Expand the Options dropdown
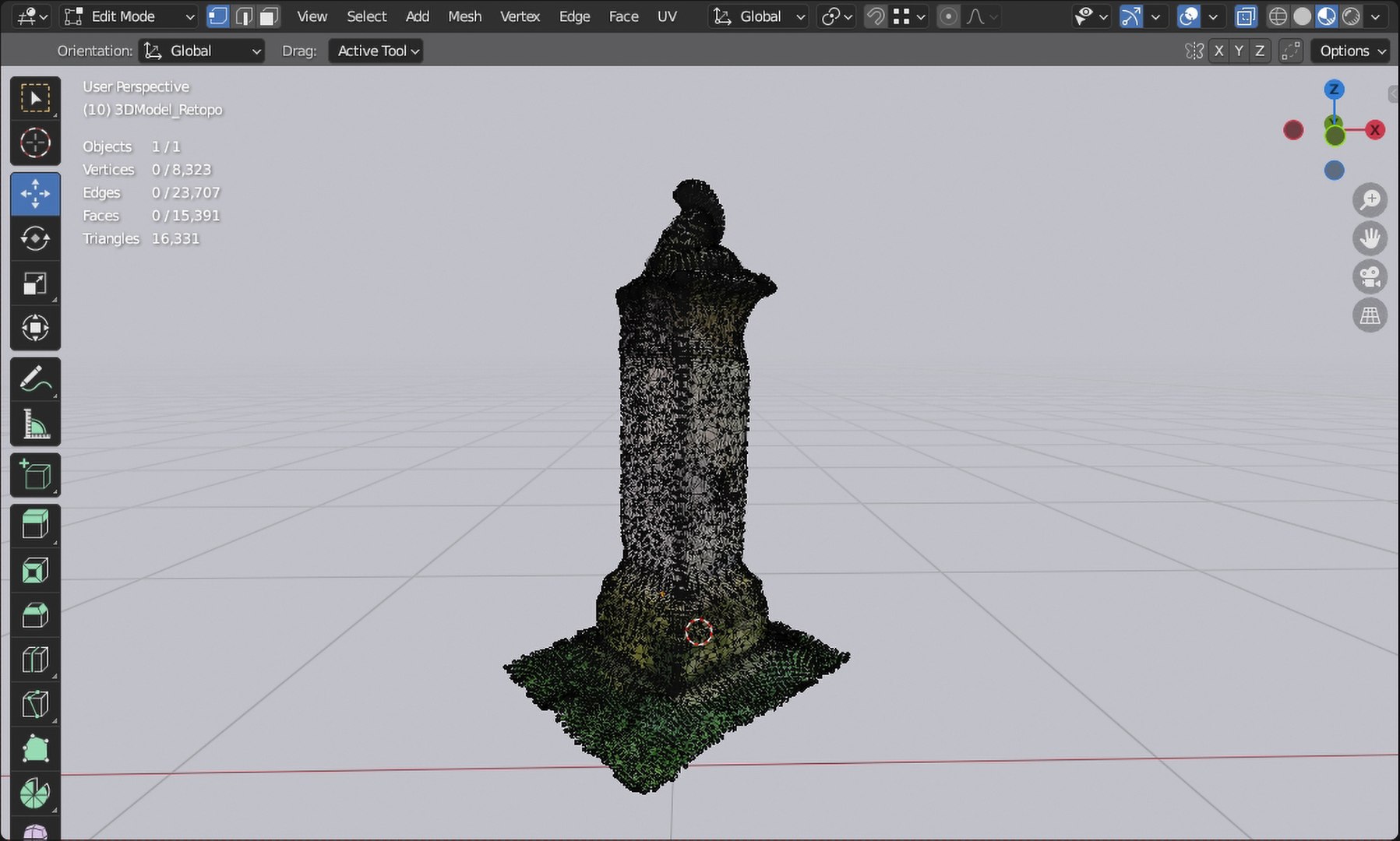The height and width of the screenshot is (841, 1400). pos(1351,51)
